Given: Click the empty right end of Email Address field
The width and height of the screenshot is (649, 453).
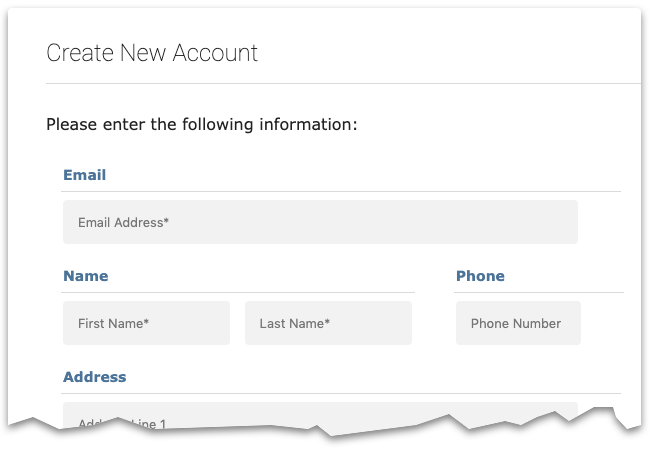Looking at the screenshot, I should pyautogui.click(x=540, y=222).
